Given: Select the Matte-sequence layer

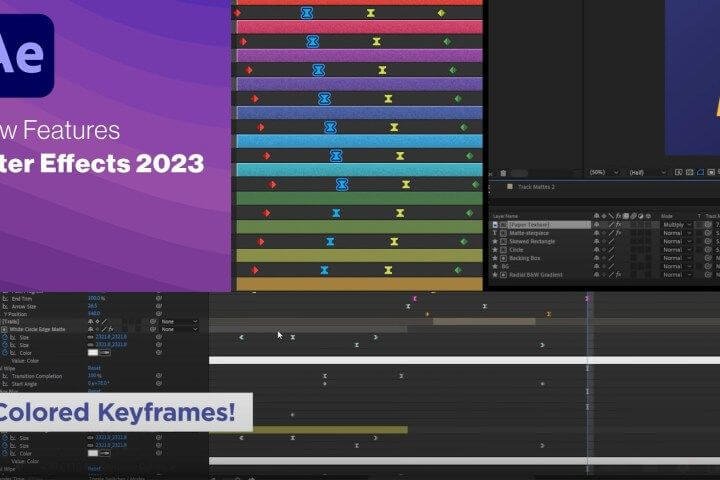Looking at the screenshot, I should click(529, 233).
